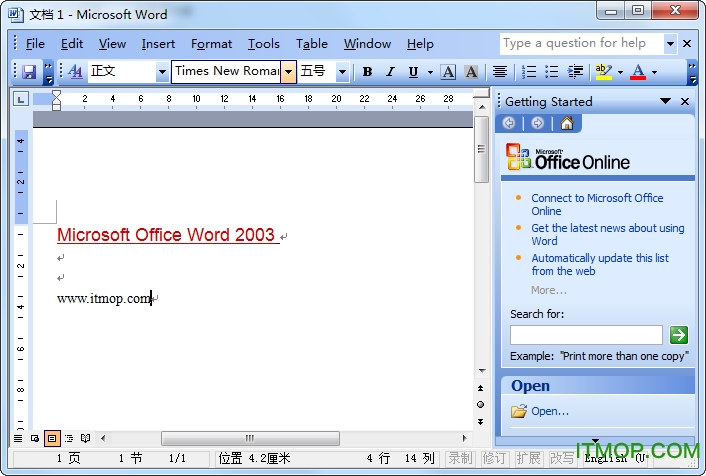Screen dimensions: 706x476
Task: Apply Character Border button
Action: point(448,72)
